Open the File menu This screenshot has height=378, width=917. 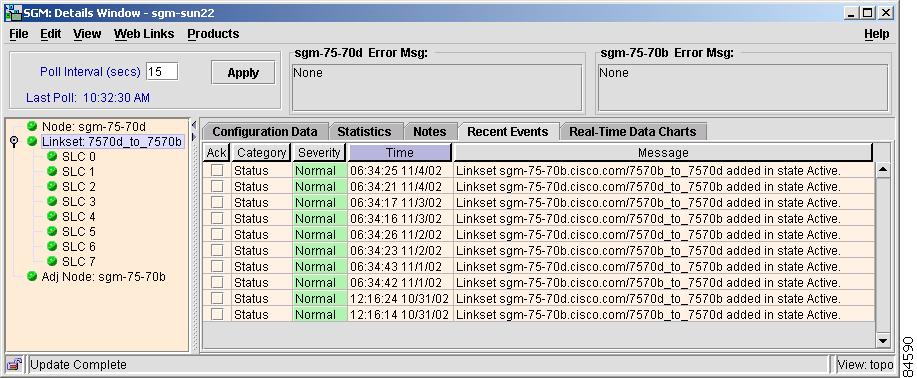[x=19, y=34]
